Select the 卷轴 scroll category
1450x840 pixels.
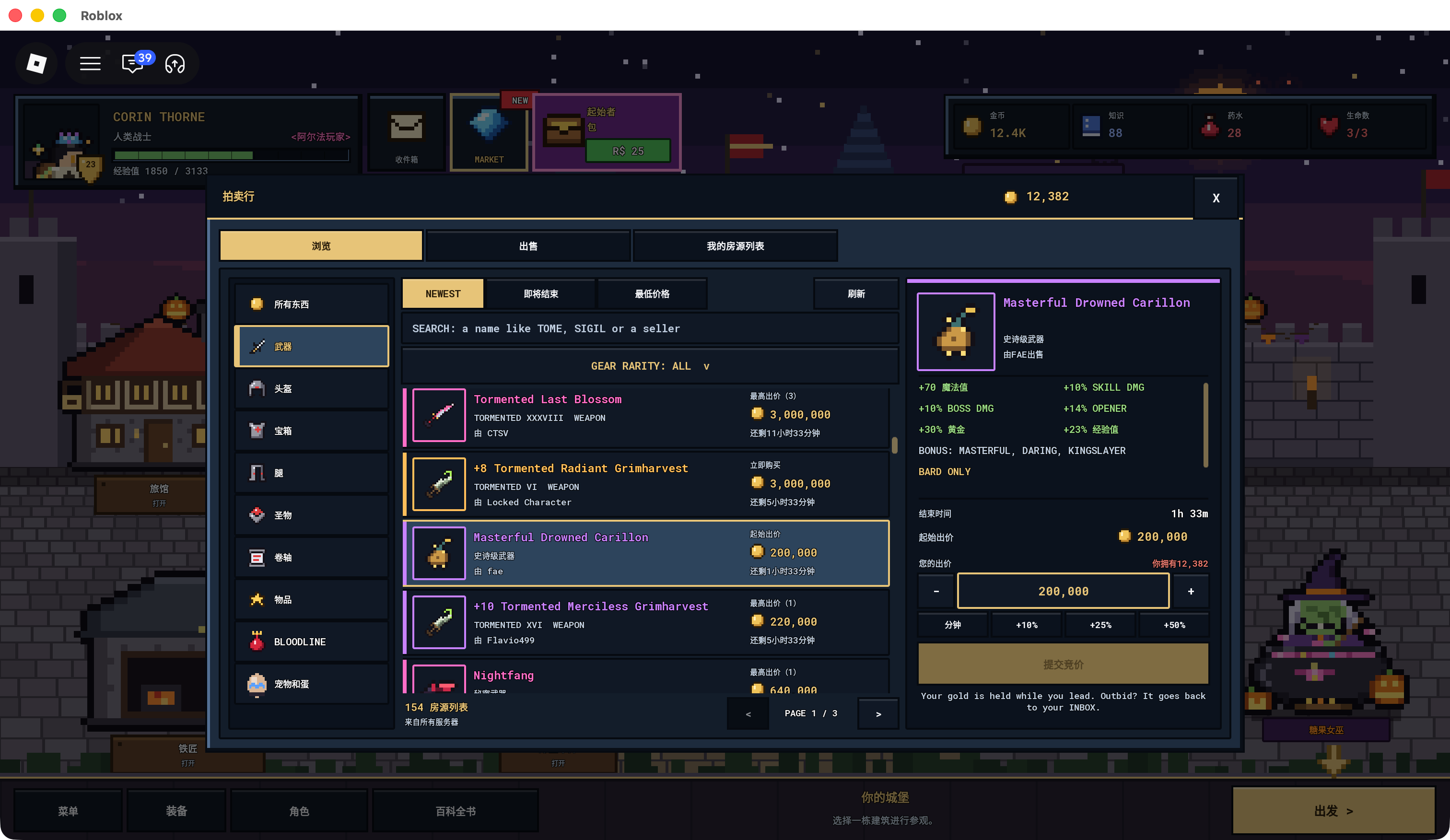311,557
